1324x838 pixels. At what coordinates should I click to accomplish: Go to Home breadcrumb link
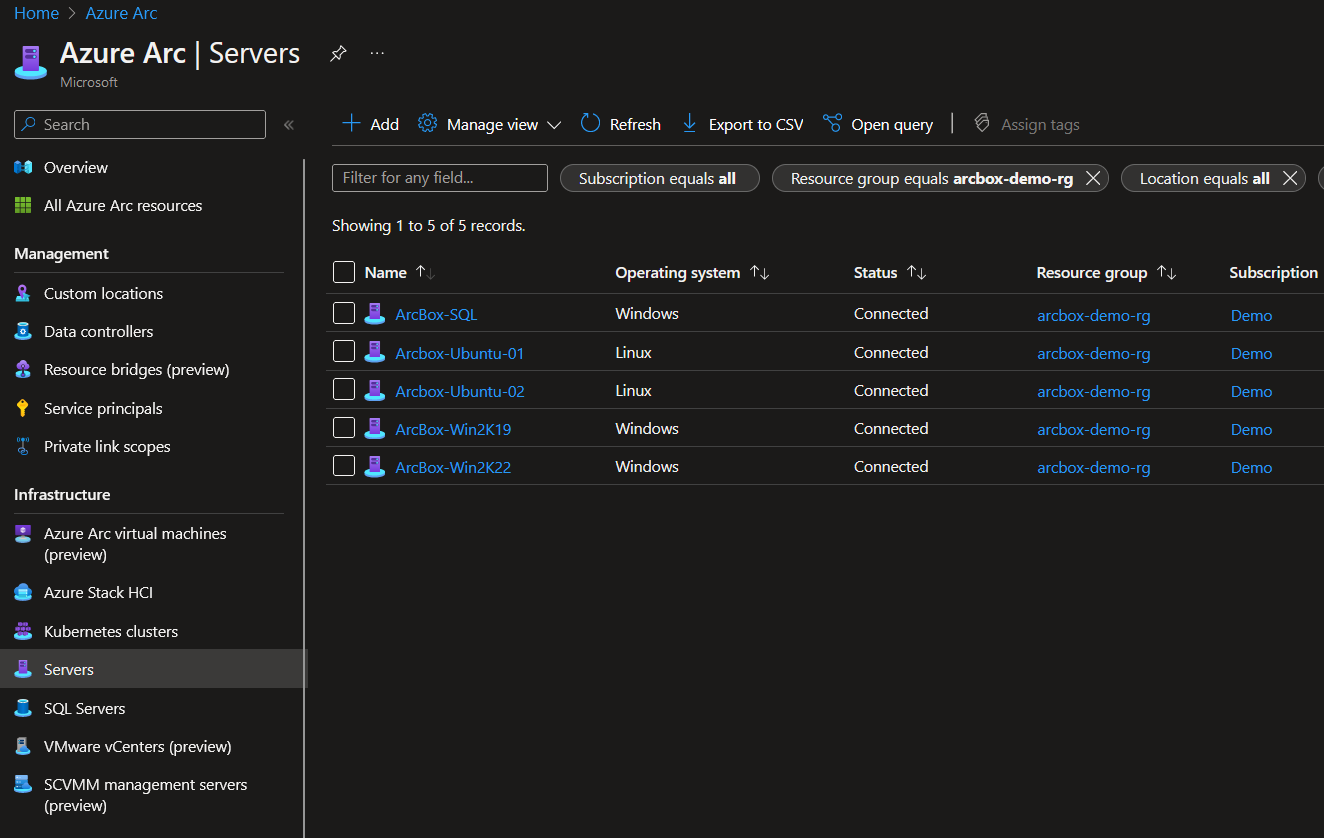36,13
